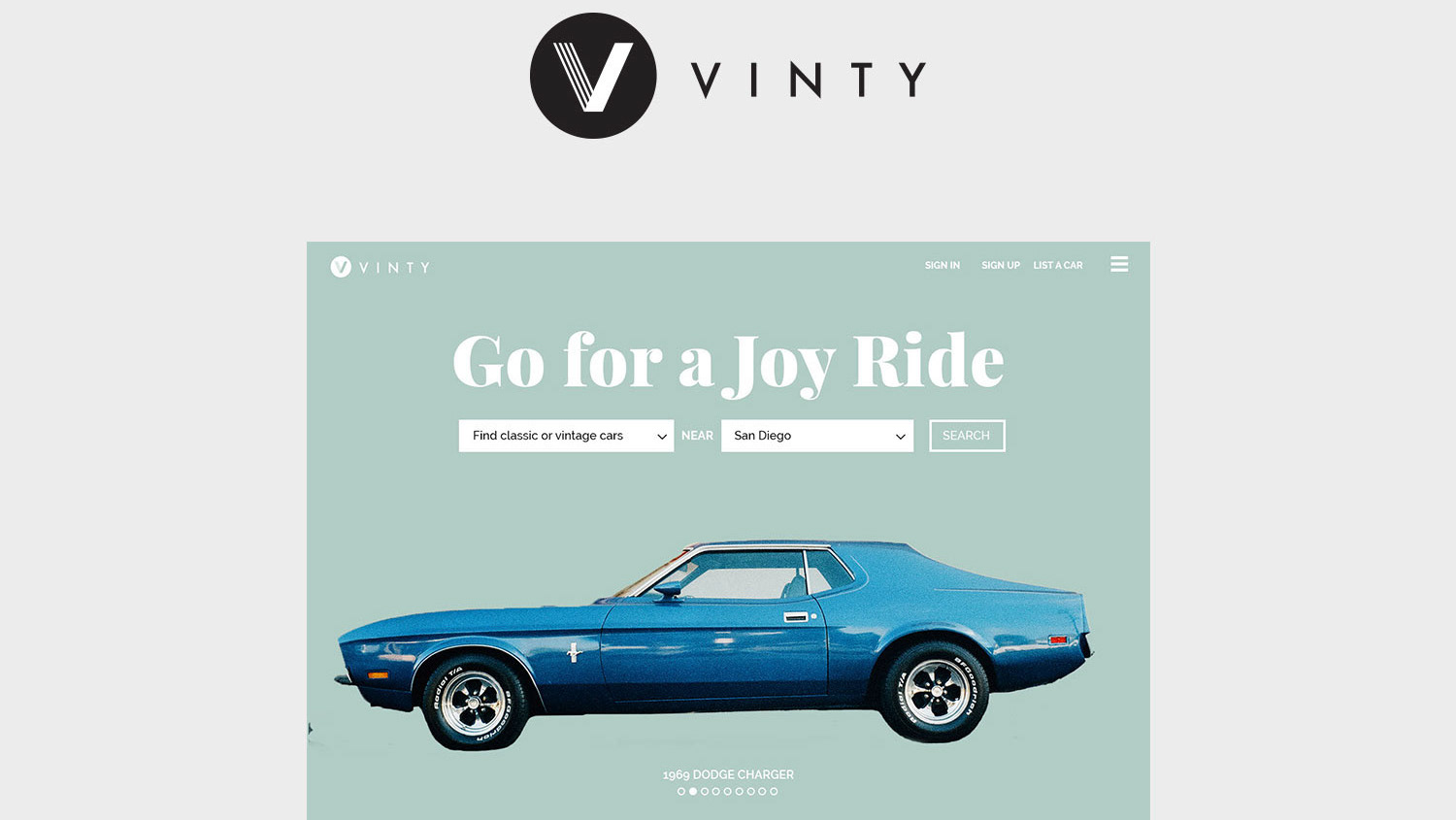The height and width of the screenshot is (820, 1456).
Task: Click the large VINTY wordmark text
Action: coord(809,80)
